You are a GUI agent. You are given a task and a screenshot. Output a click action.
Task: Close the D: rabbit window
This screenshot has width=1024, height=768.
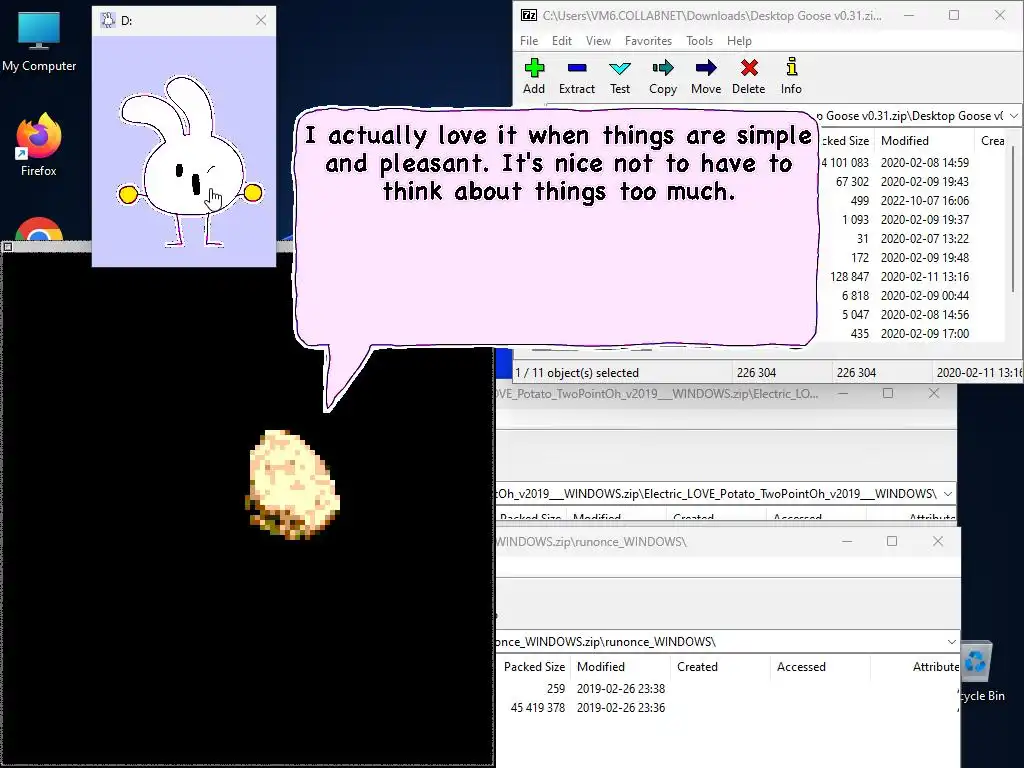click(261, 20)
